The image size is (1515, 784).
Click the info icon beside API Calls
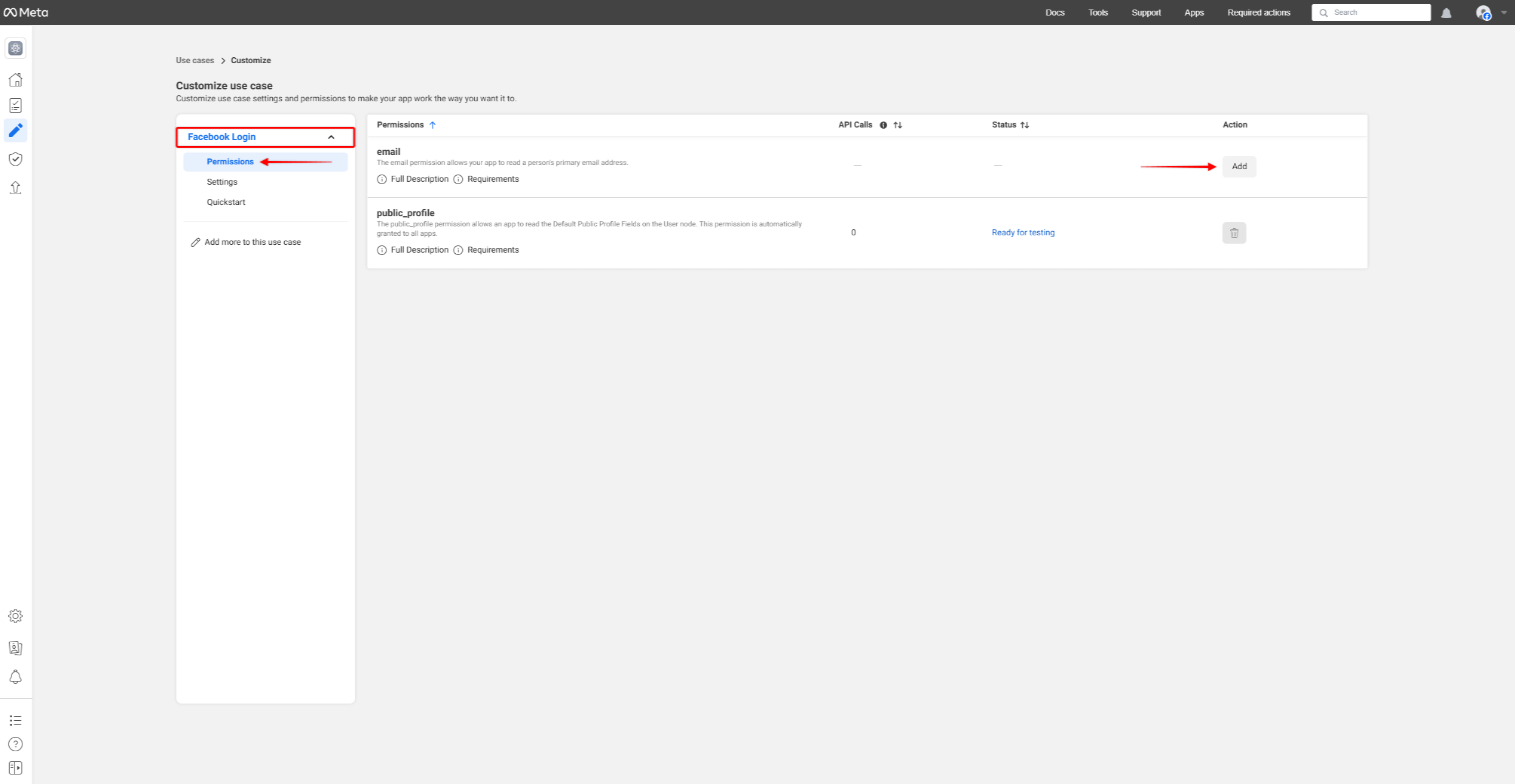click(882, 125)
